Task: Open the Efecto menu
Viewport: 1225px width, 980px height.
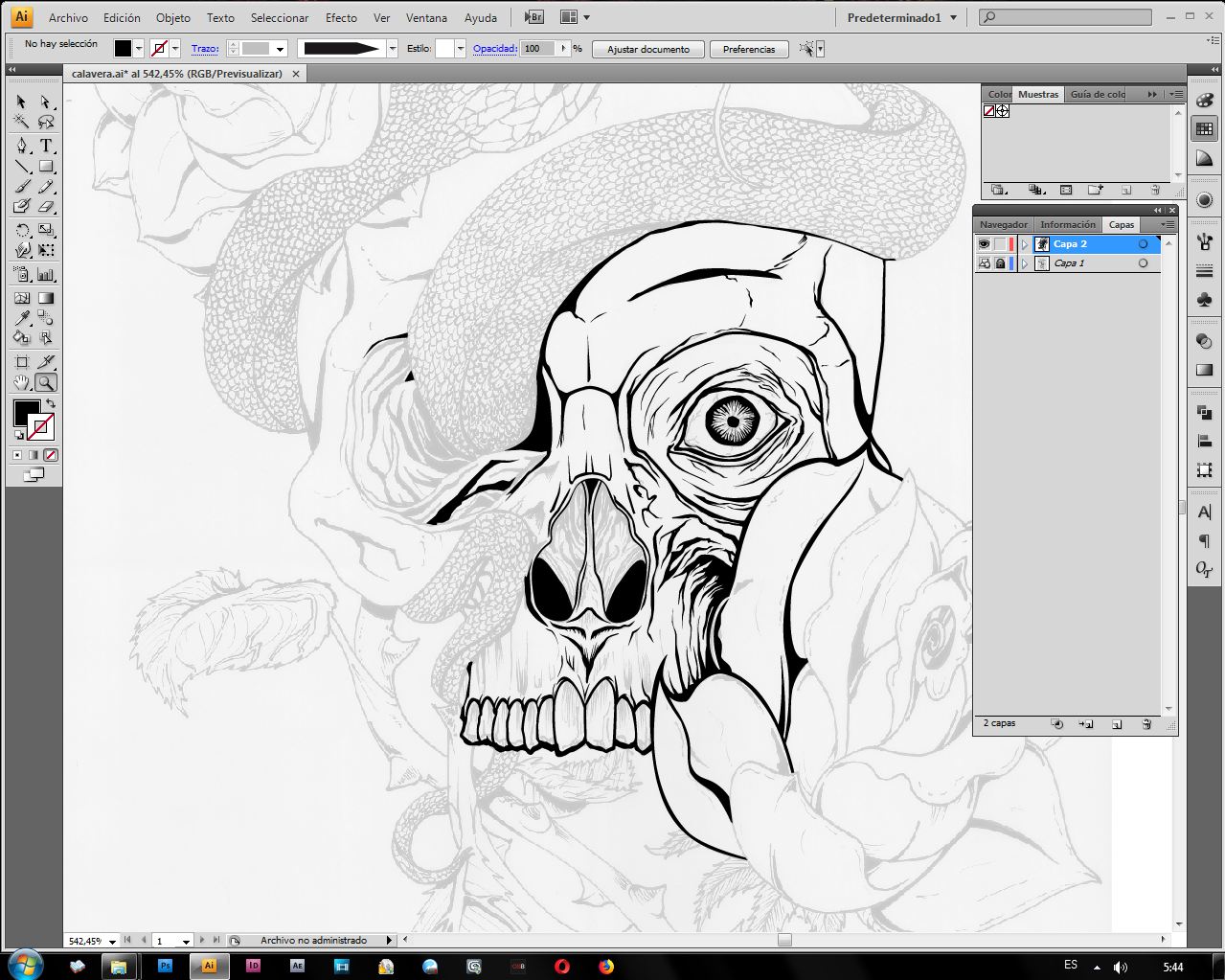Action: point(341,17)
